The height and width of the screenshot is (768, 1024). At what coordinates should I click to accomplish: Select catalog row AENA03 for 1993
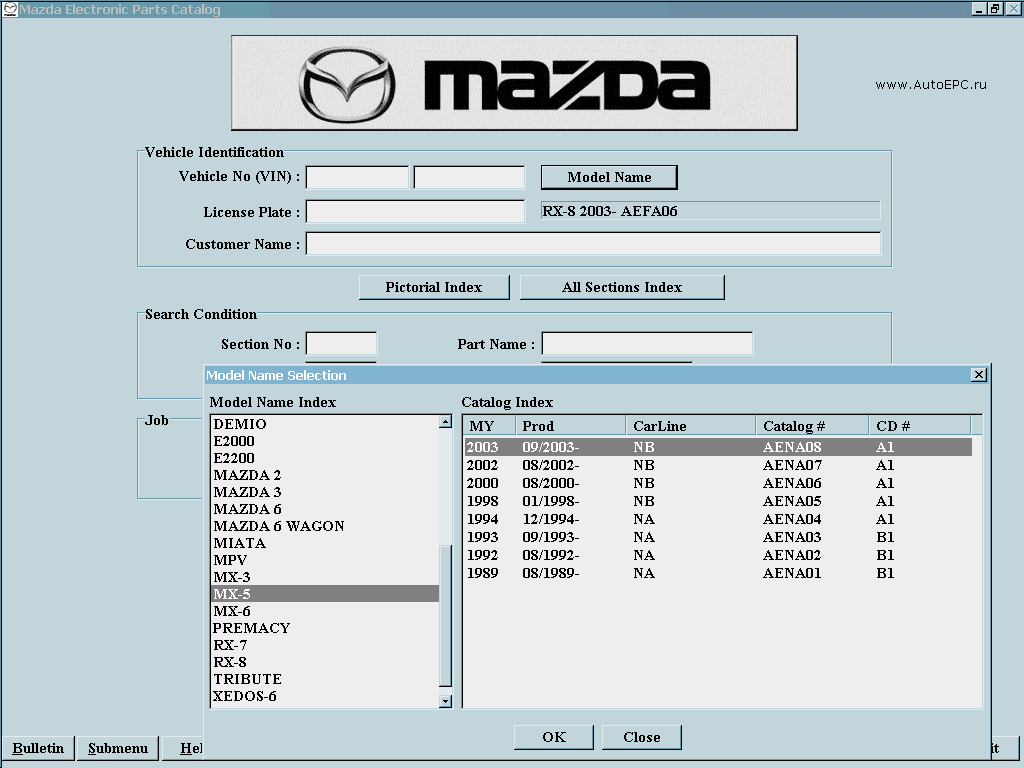pyautogui.click(x=718, y=537)
